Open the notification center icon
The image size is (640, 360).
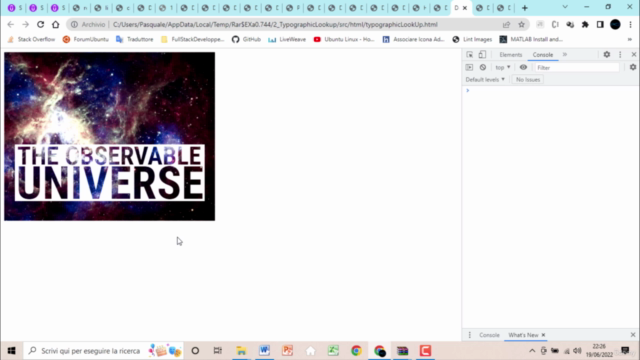[625, 351]
